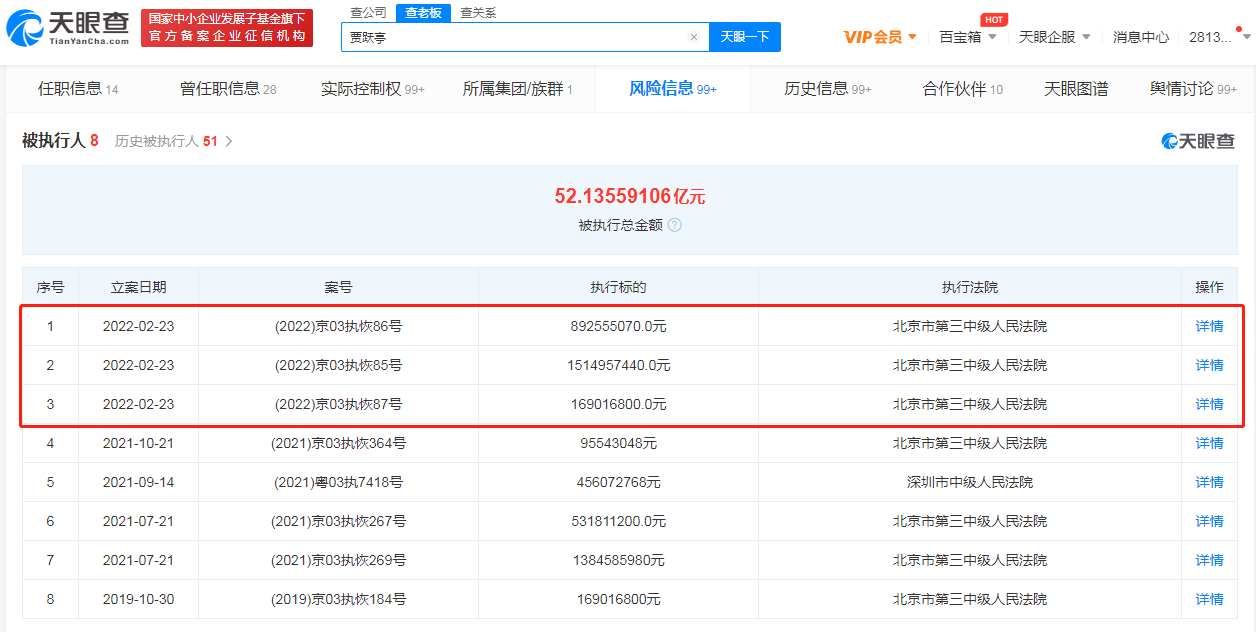
Task: Select the 查老板 search tab
Action: (x=423, y=13)
